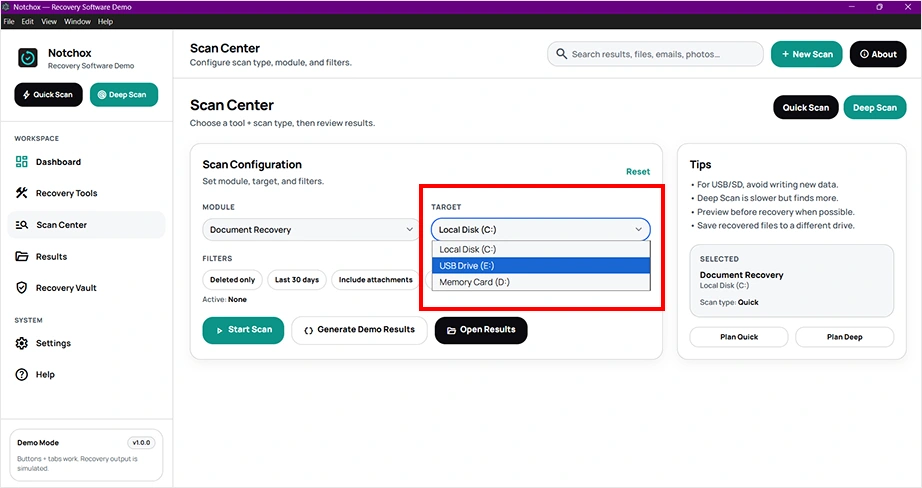Click the Results folder icon
The height and width of the screenshot is (488, 922).
coord(22,256)
